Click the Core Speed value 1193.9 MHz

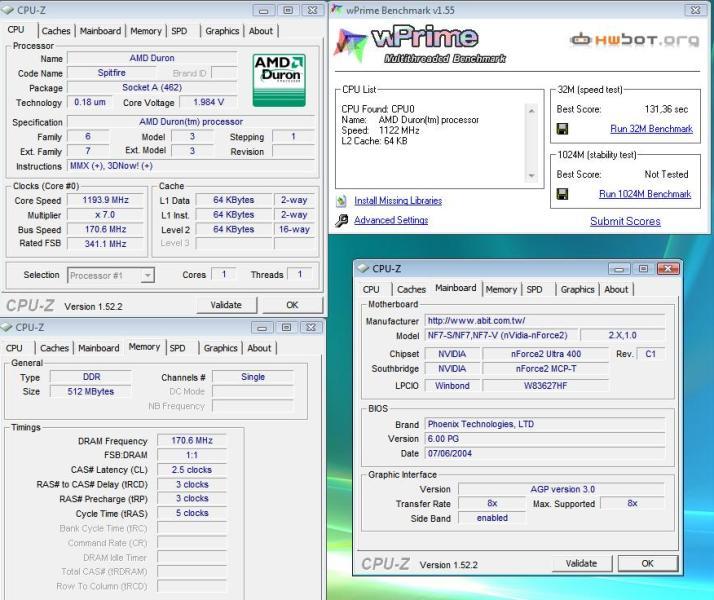click(106, 200)
